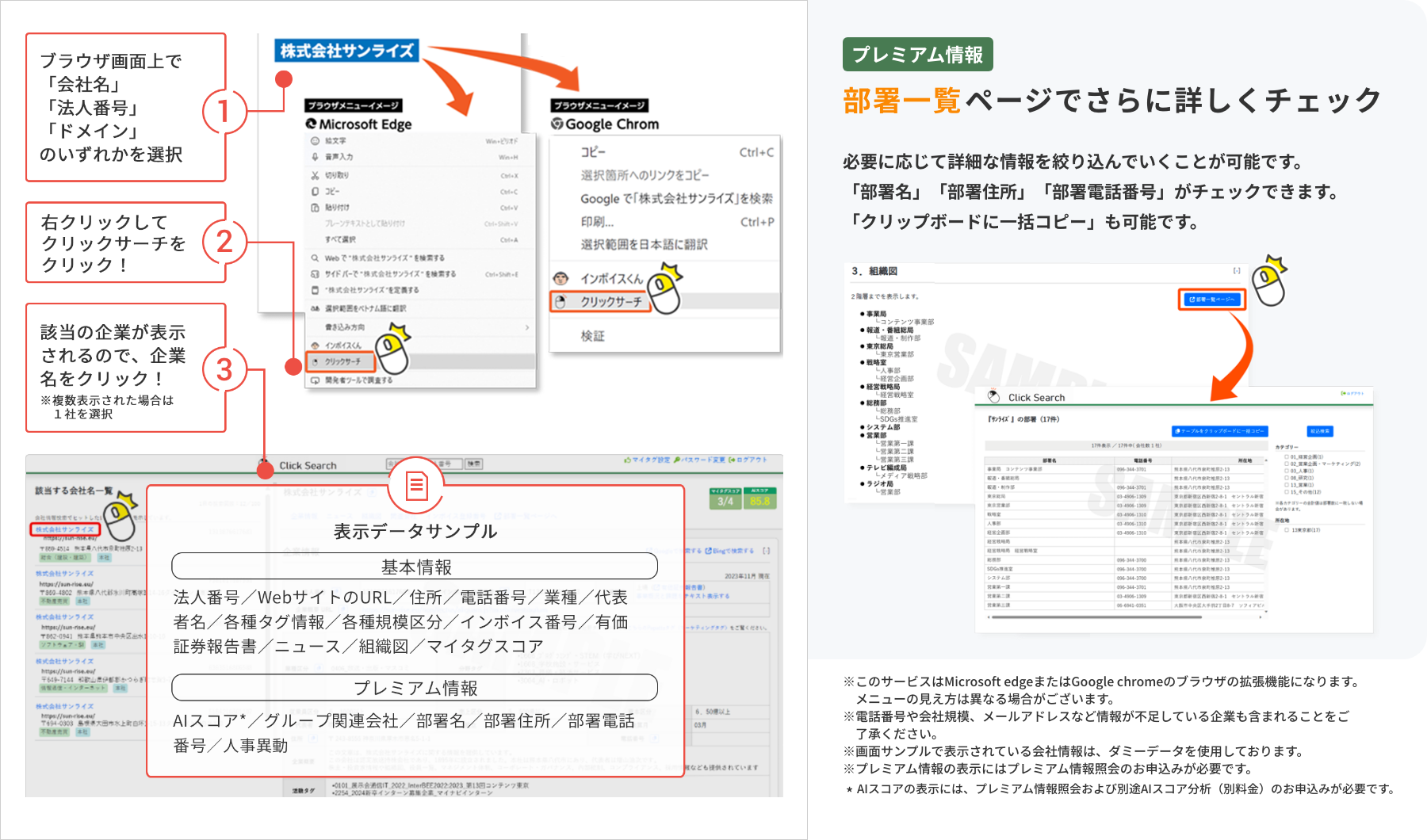Open the パスワード変更 link
Viewport: 1427px width, 840px height.
700,460
